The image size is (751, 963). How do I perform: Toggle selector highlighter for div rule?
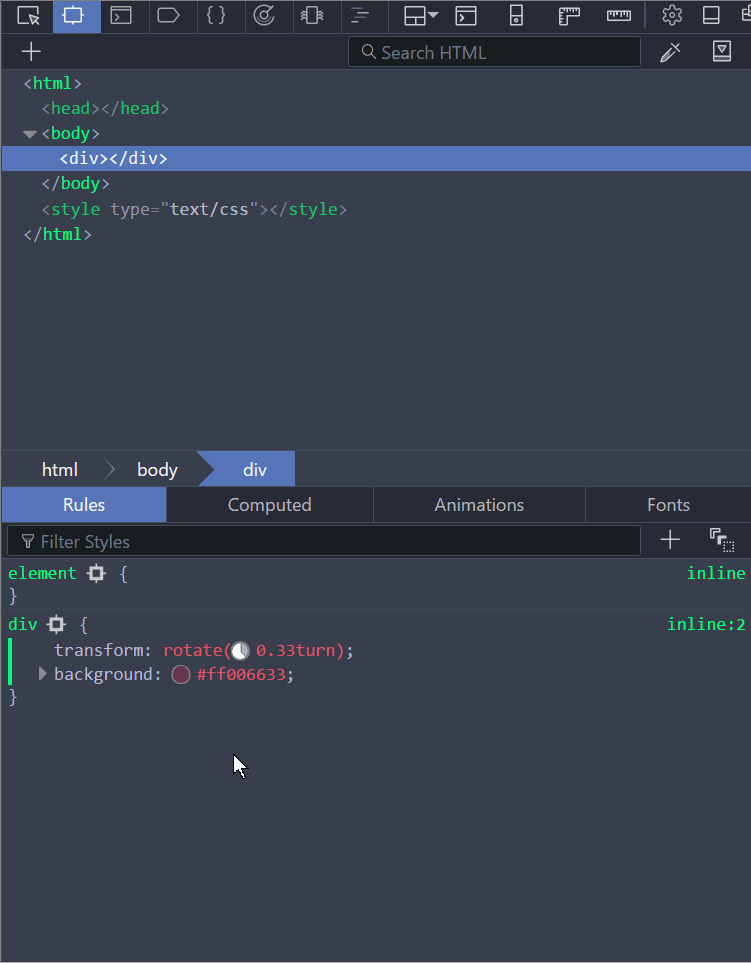tap(56, 625)
